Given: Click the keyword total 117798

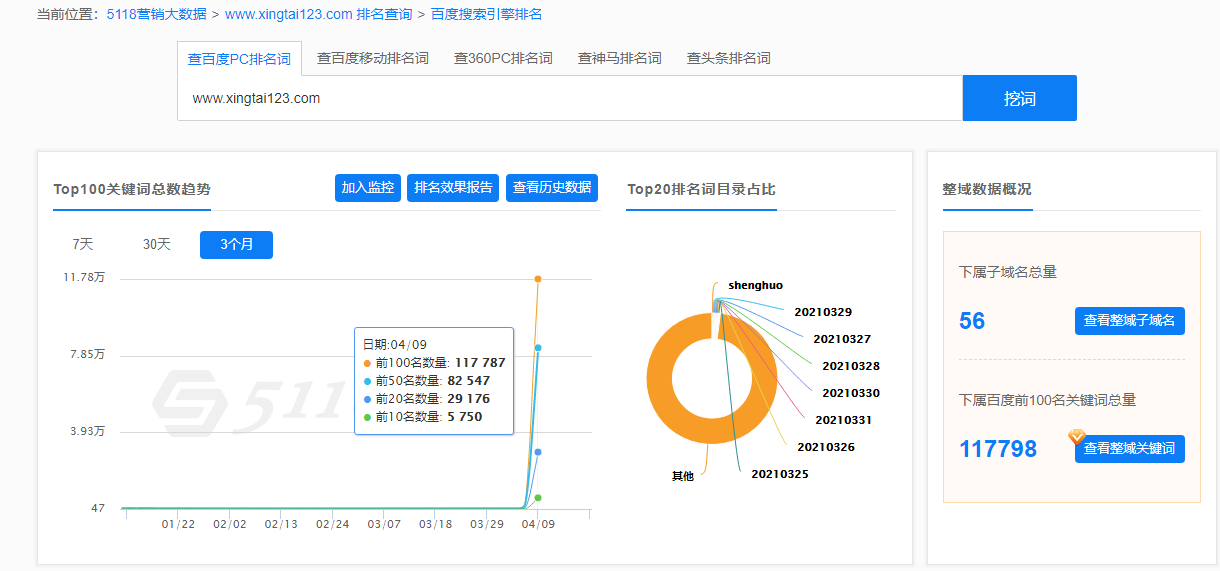Looking at the screenshot, I should coord(998,449).
